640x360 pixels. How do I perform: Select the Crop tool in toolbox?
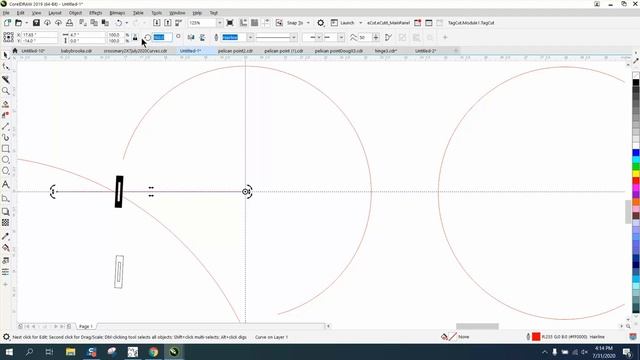click(x=6, y=79)
